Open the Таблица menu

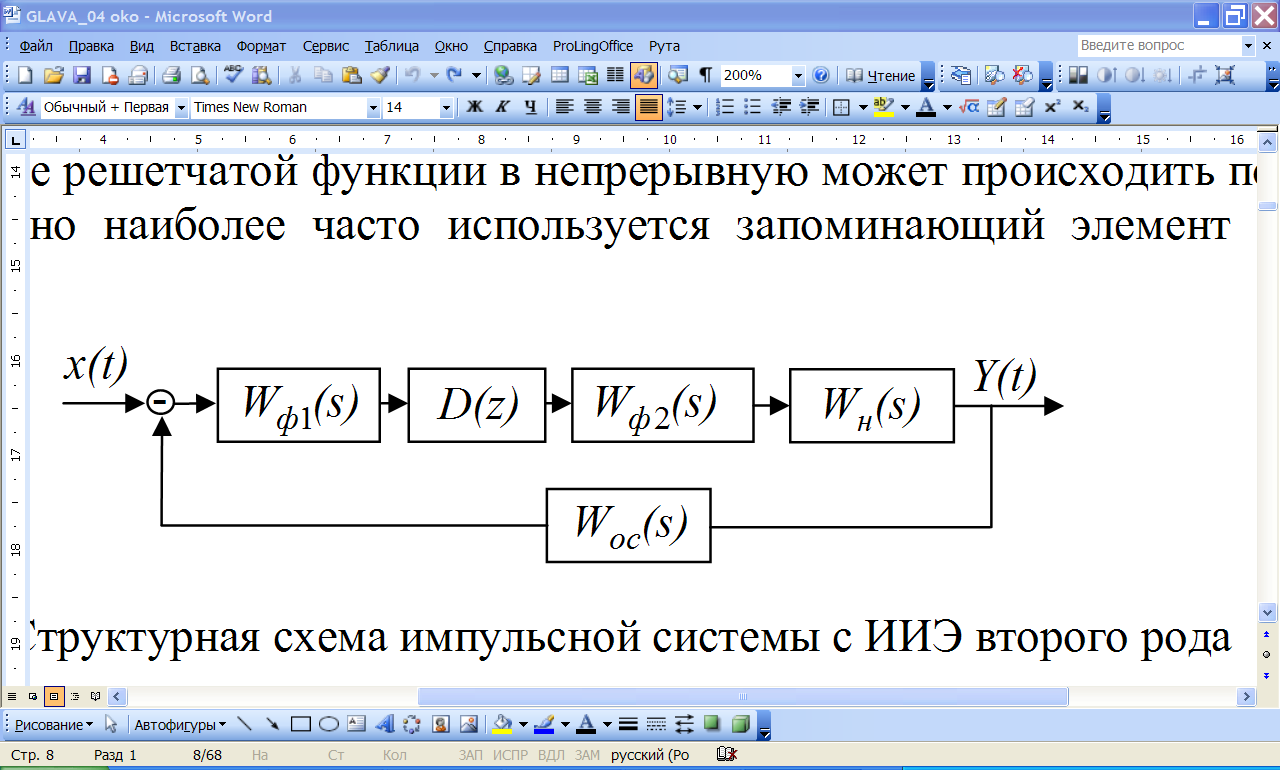tap(392, 46)
